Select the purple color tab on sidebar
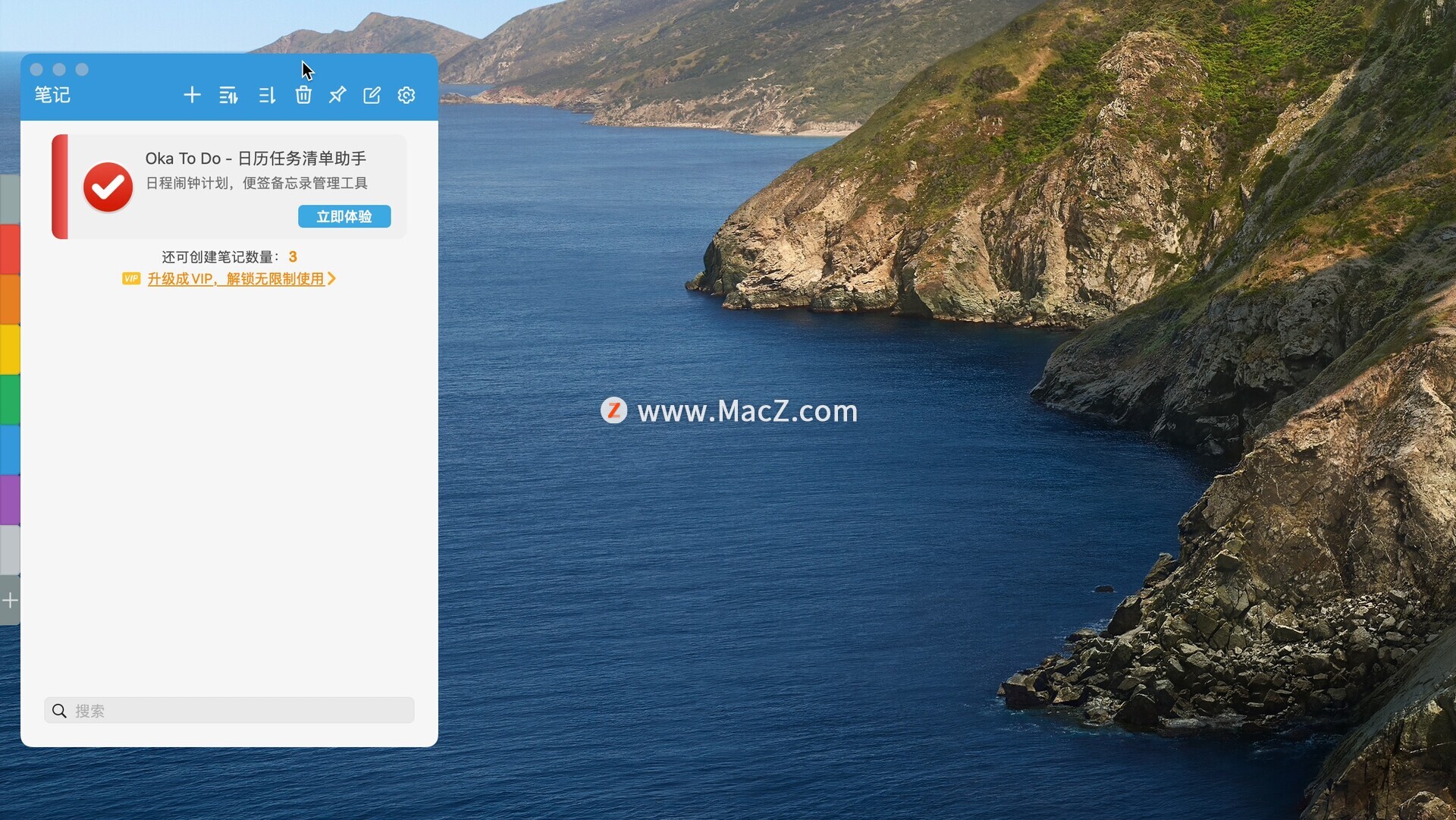This screenshot has height=820, width=1456. (10, 499)
